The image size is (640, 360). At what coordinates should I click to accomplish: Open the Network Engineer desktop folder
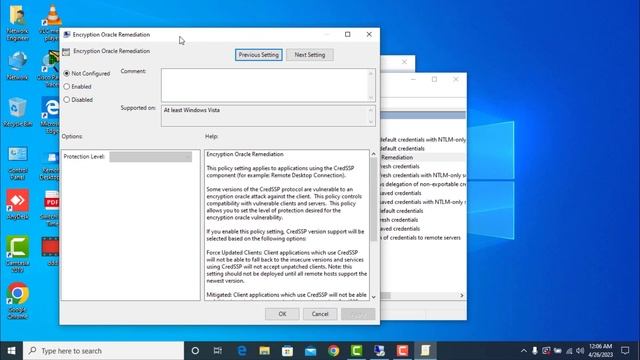[18, 22]
